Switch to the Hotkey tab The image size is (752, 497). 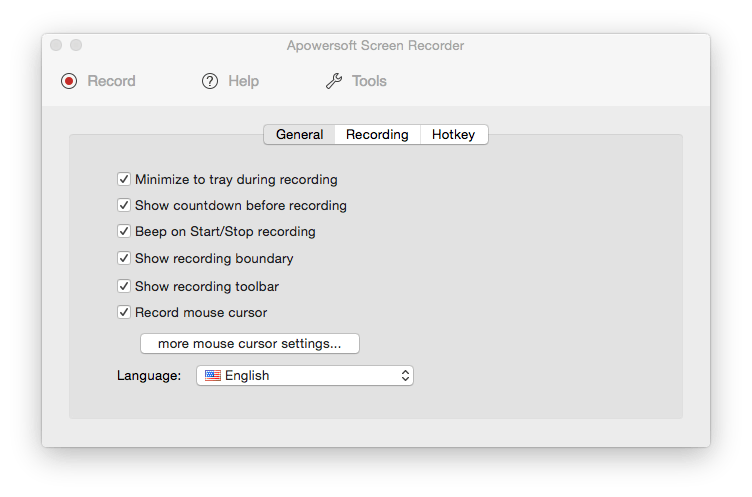[454, 134]
